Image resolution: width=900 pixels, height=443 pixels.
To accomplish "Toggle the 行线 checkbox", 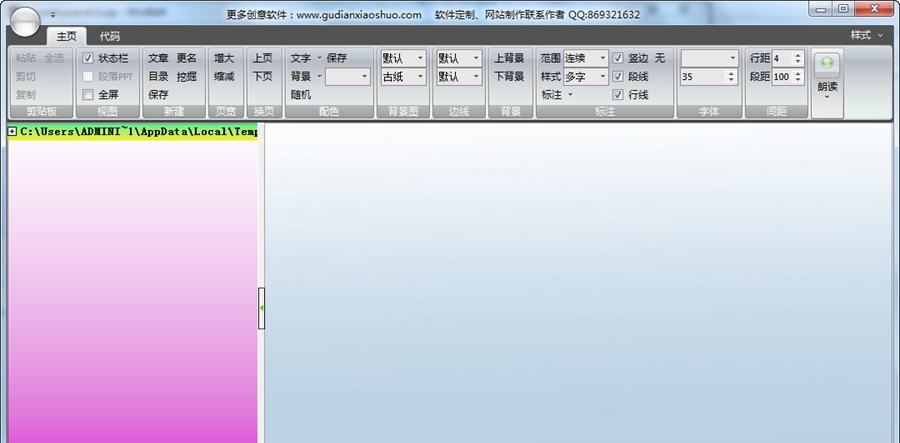I will [x=618, y=95].
